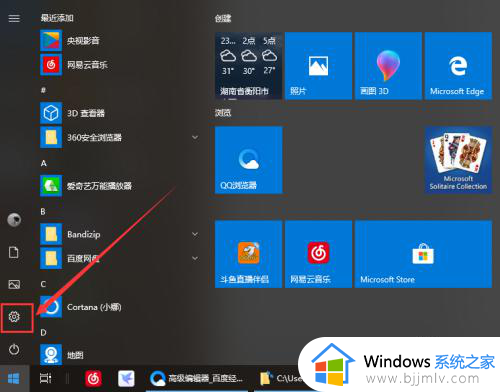Open 3D 查看器 app
Viewport: 500px width, 392px height.
coord(120,113)
